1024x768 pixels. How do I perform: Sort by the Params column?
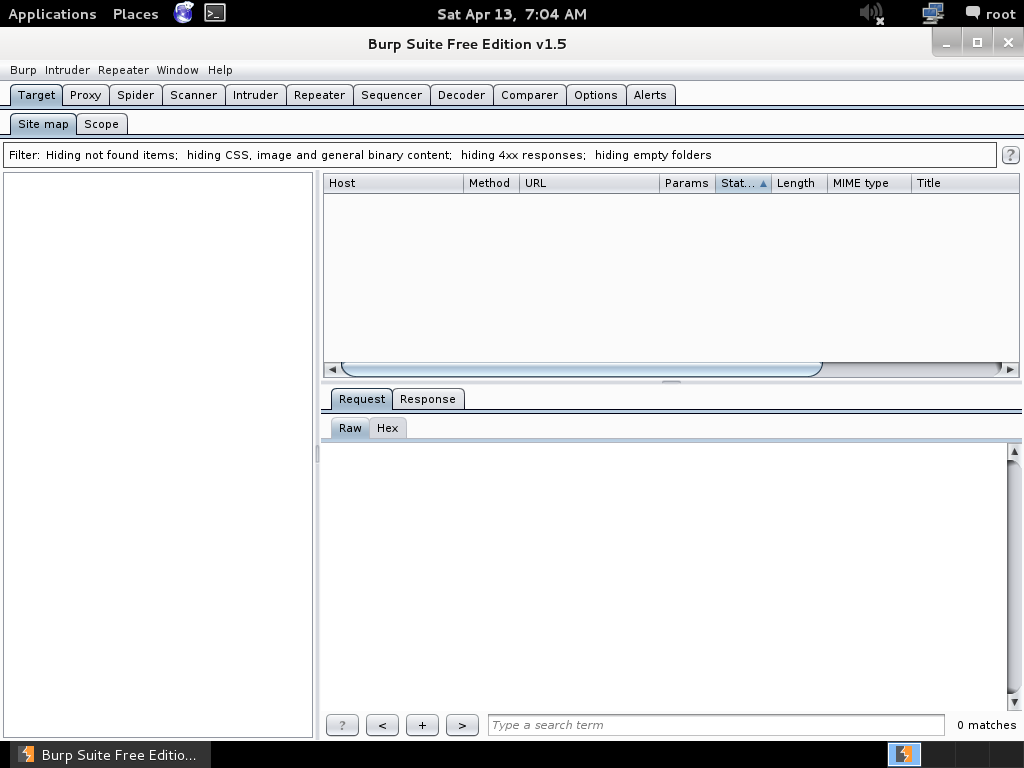click(687, 184)
